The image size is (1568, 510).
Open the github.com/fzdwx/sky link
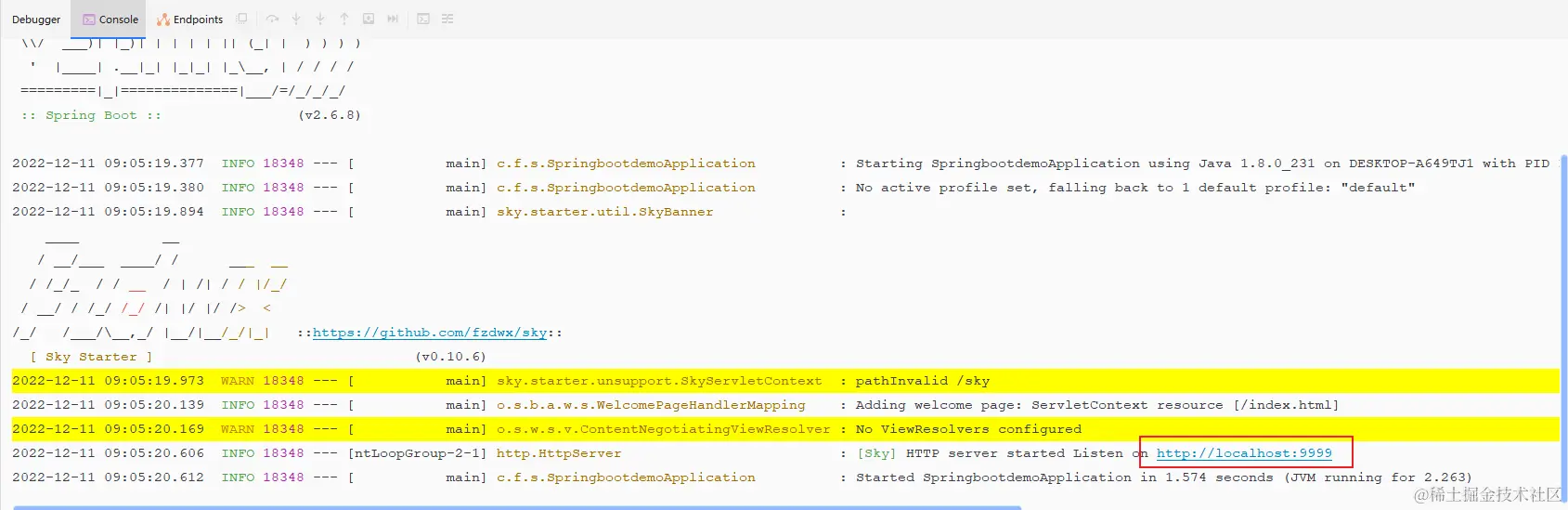pos(430,333)
